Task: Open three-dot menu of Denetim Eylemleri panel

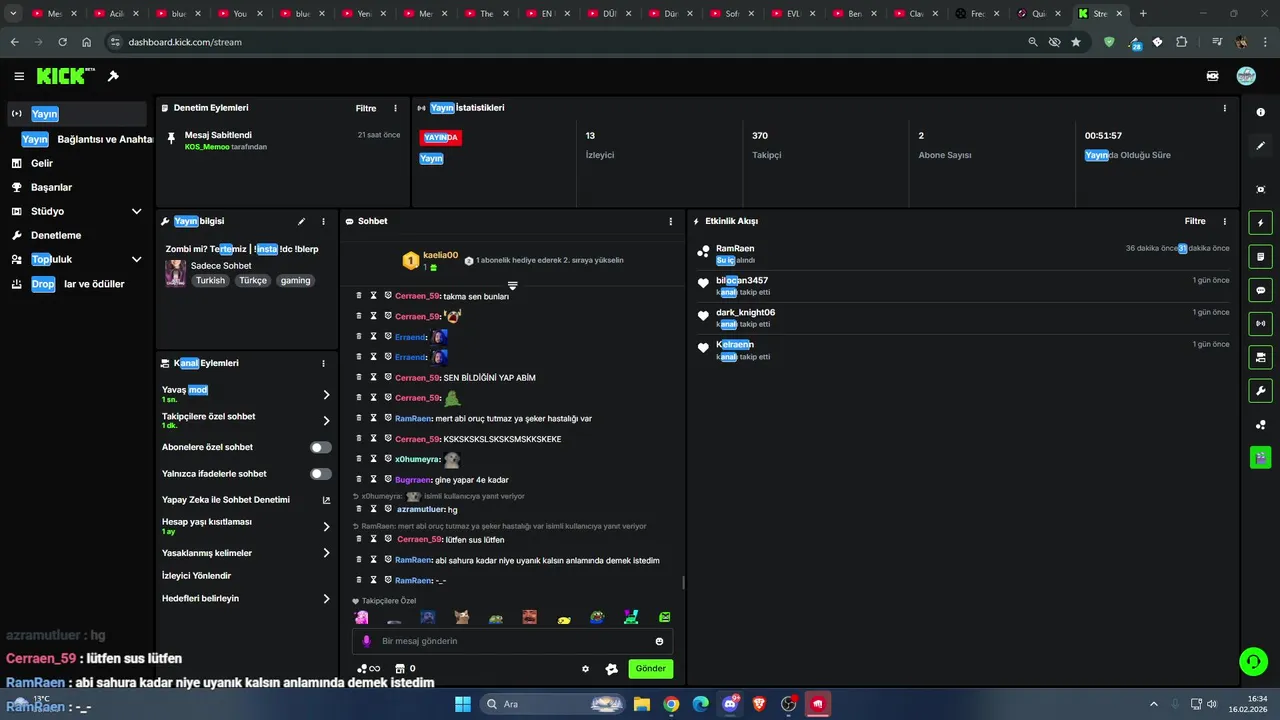Action: pyautogui.click(x=395, y=108)
